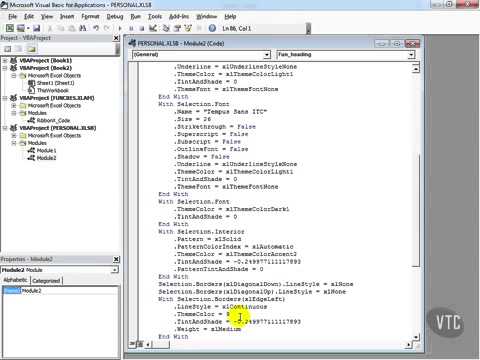The height and width of the screenshot is (360, 480).
Task: Open the Window menu
Action: (207, 16)
